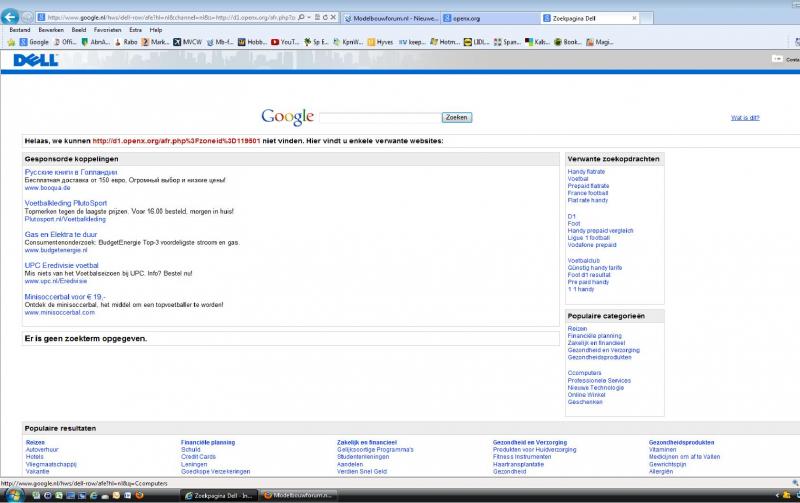Open the Favorieten menu
Viewport: 800px width, 503px height.
107,30
